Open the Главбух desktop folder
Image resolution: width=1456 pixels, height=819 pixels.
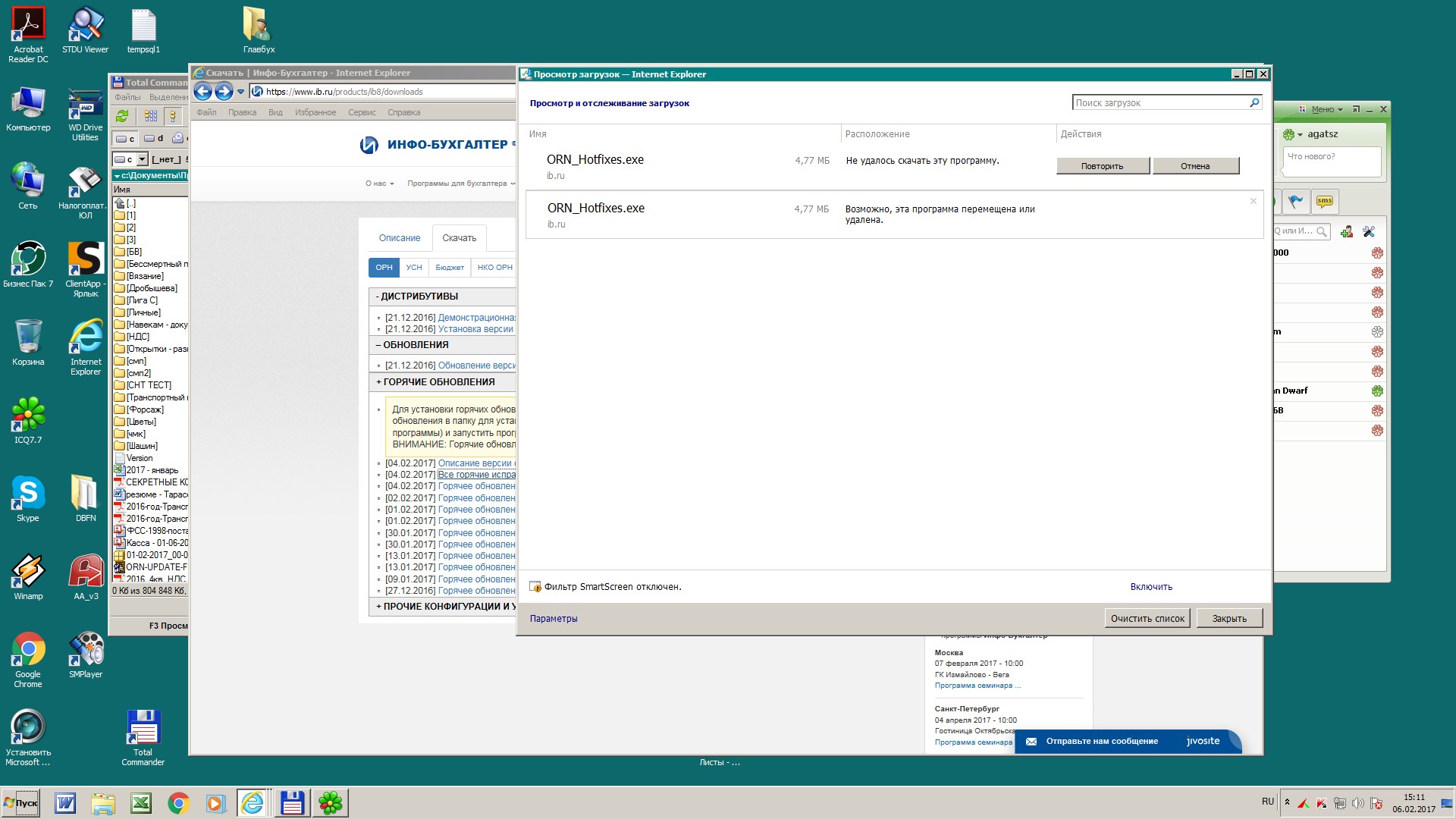[x=259, y=30]
